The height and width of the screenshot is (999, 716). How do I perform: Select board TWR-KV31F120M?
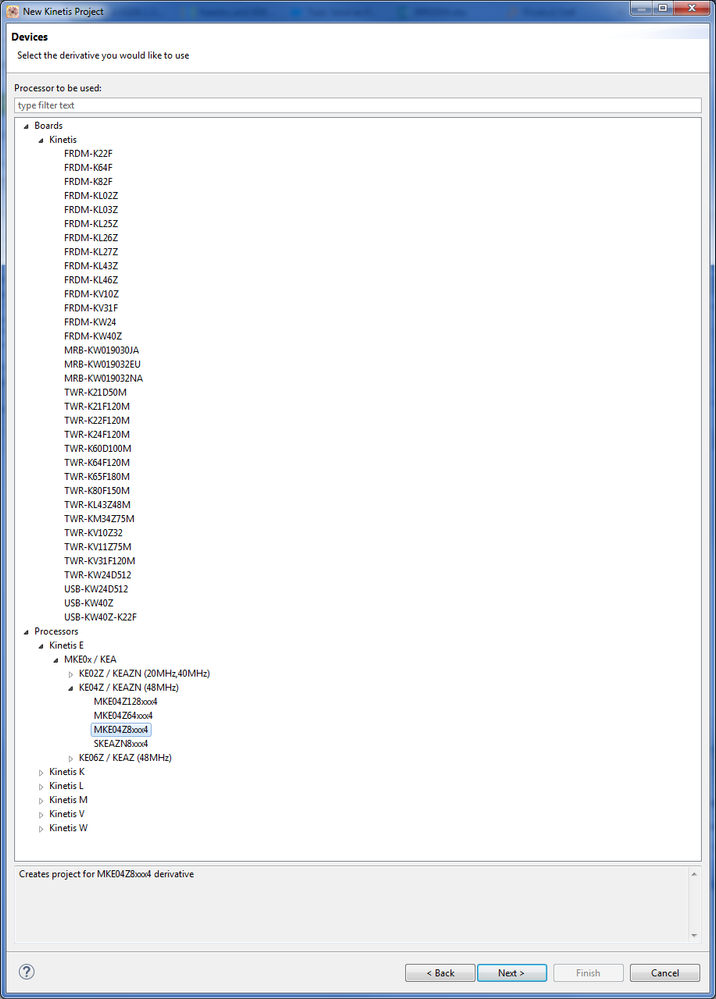[x=100, y=560]
